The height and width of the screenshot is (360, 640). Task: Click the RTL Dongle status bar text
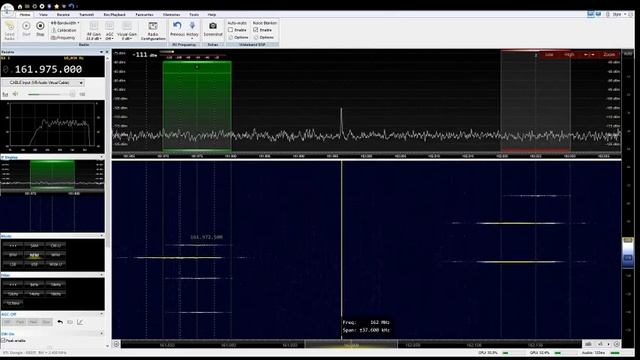coord(34,353)
